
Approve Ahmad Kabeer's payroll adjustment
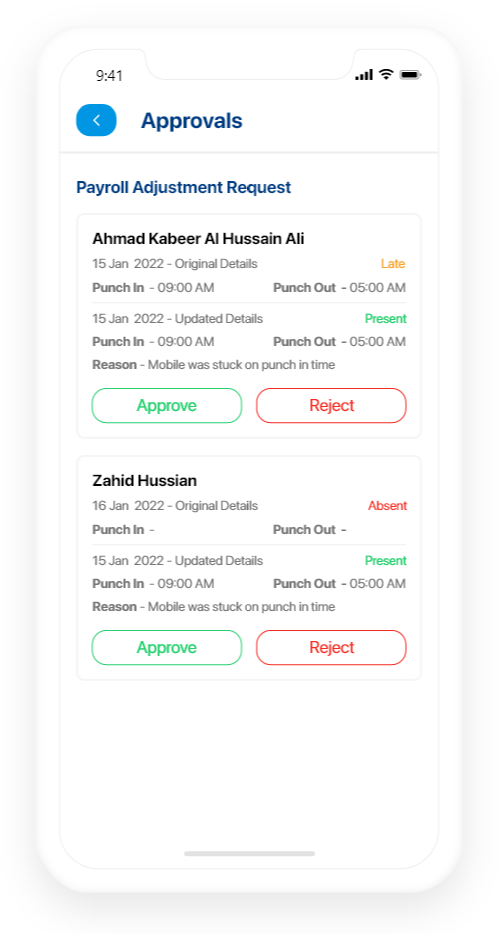167,406
